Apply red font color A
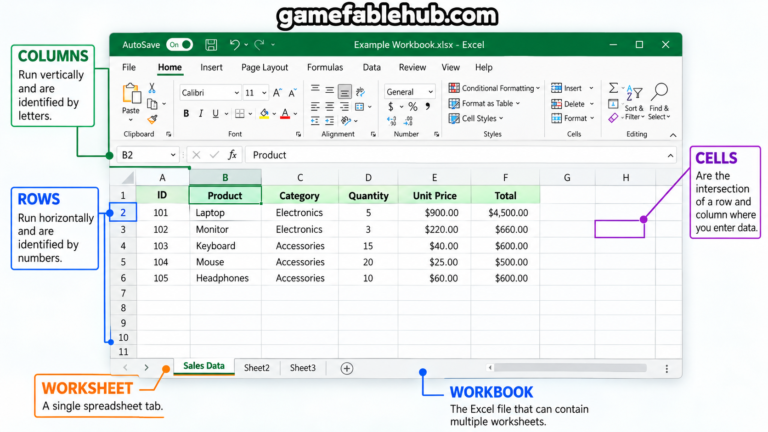768x432 pixels. click(285, 114)
